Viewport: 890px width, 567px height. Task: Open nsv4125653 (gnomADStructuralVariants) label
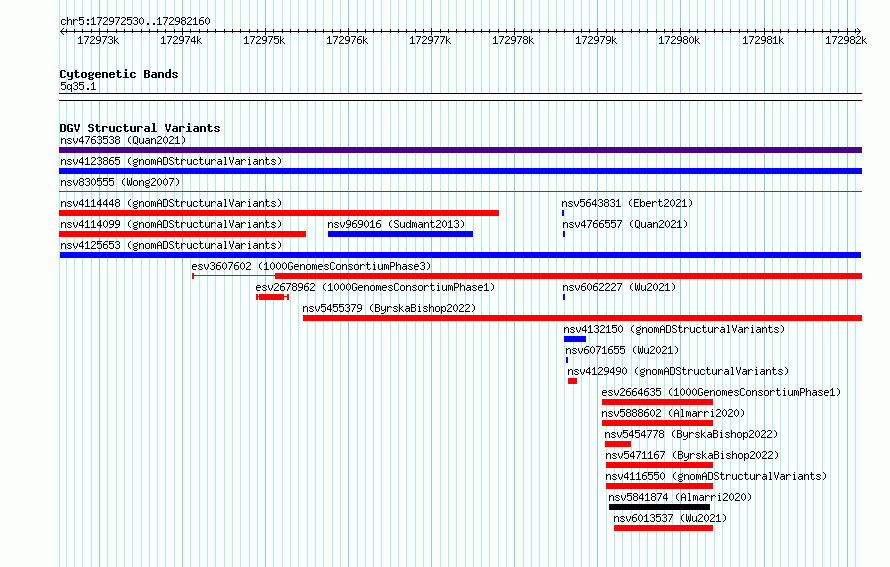(x=171, y=245)
